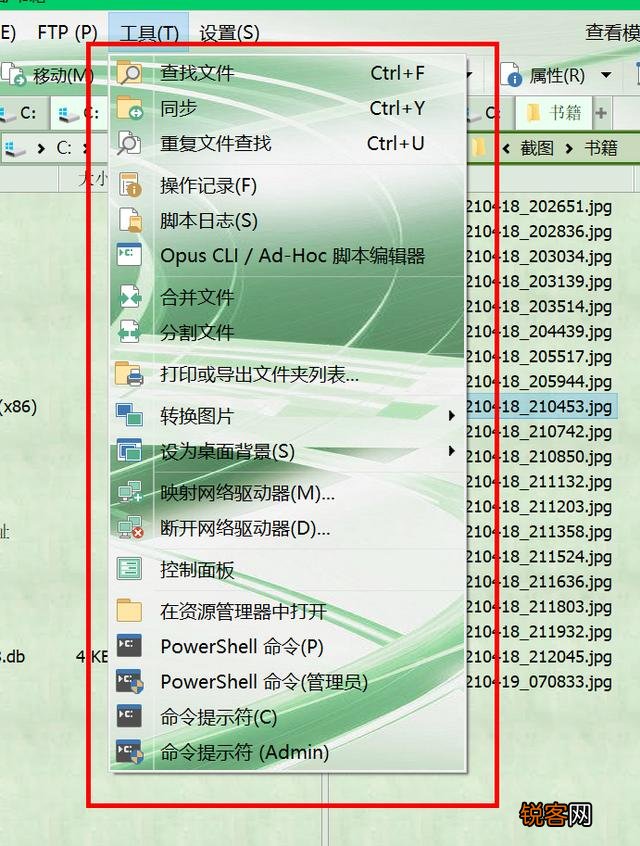The width and height of the screenshot is (640, 846).
Task: Click the 命令提示符(C) console icon
Action: click(x=130, y=716)
